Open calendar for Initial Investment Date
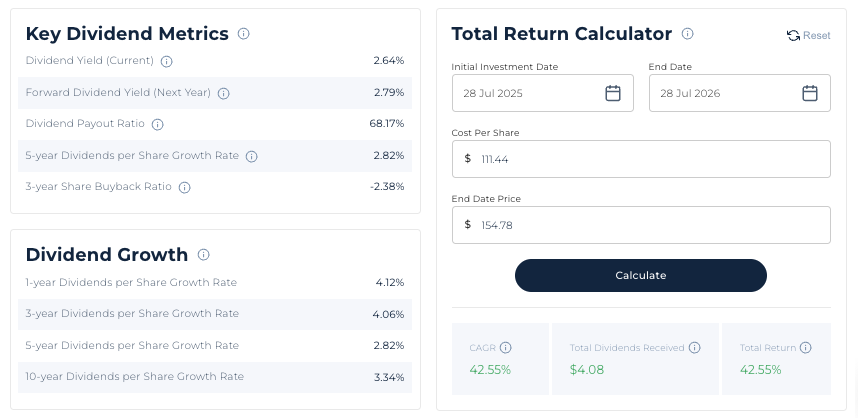 click(x=613, y=93)
